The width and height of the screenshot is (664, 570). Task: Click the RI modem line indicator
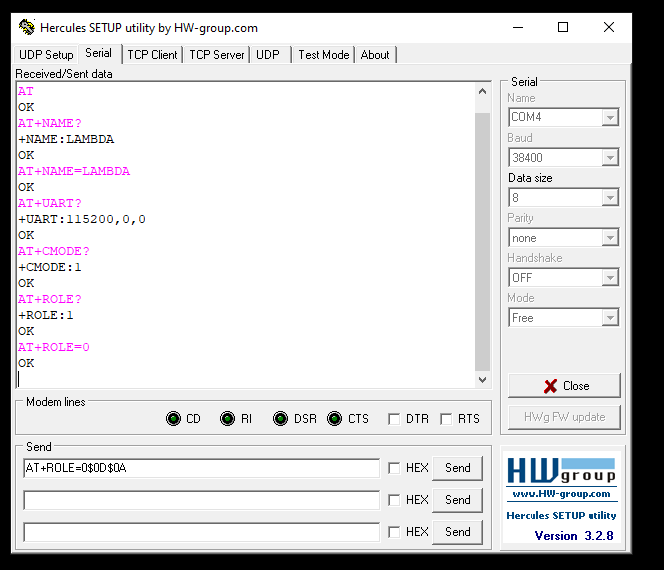click(x=227, y=418)
